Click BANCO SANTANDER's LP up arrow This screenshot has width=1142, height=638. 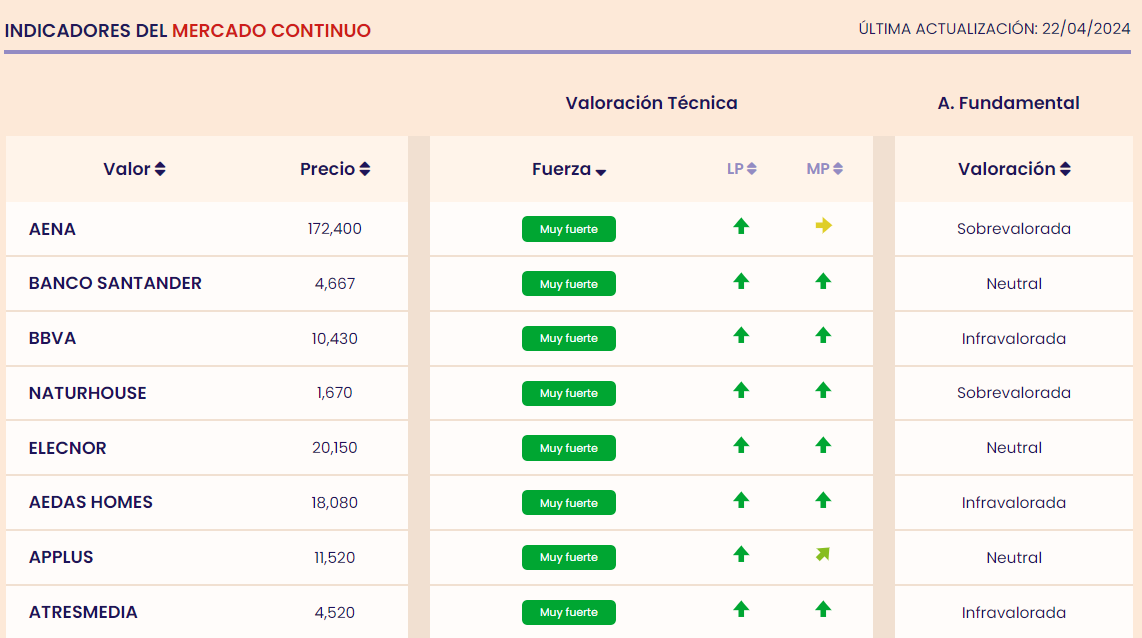coord(741,281)
